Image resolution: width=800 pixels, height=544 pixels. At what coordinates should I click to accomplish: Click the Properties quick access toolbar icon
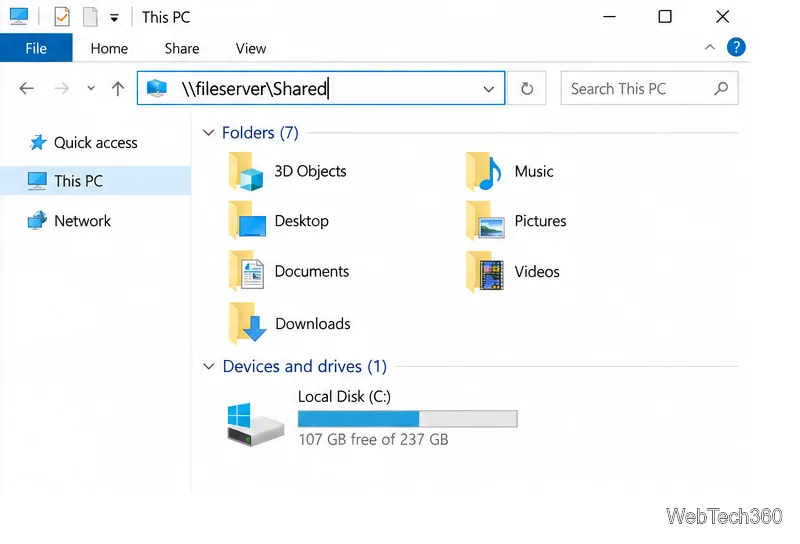coord(62,17)
